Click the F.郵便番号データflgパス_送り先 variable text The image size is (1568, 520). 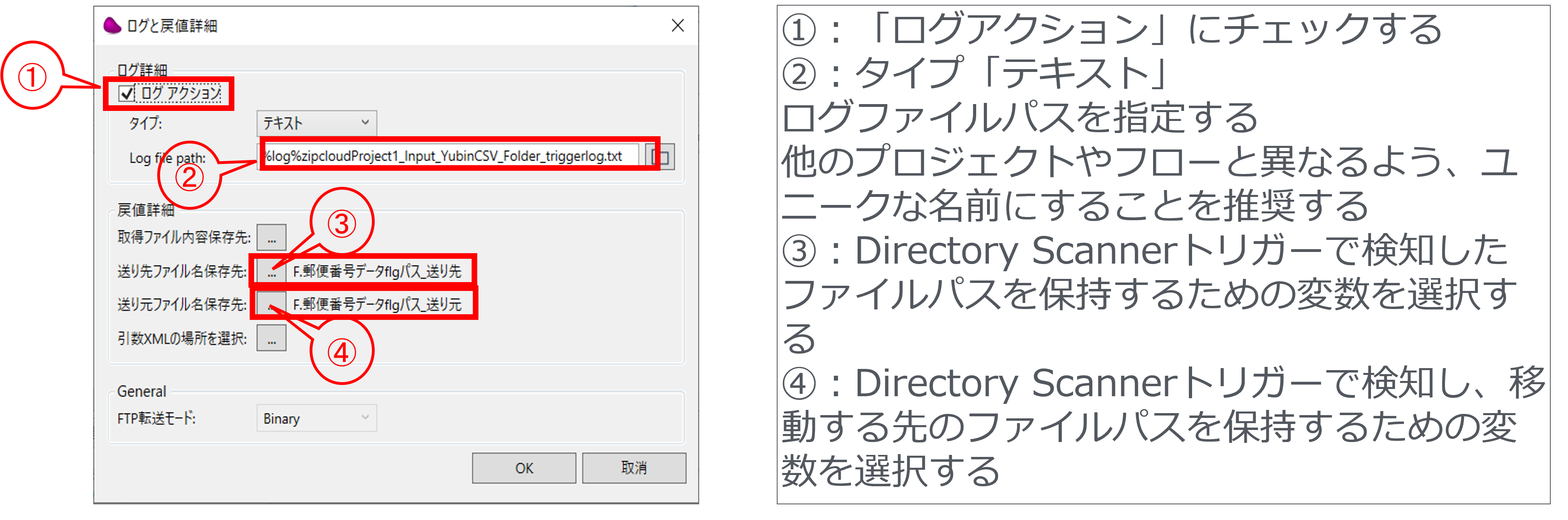378,271
